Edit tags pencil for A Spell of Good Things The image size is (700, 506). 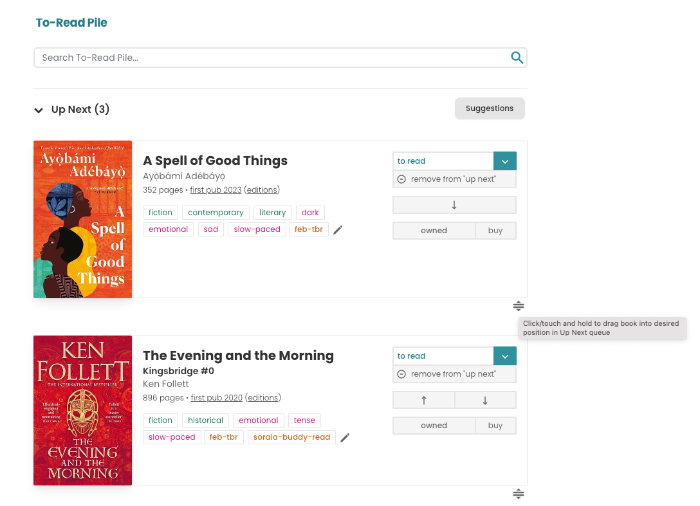point(338,230)
